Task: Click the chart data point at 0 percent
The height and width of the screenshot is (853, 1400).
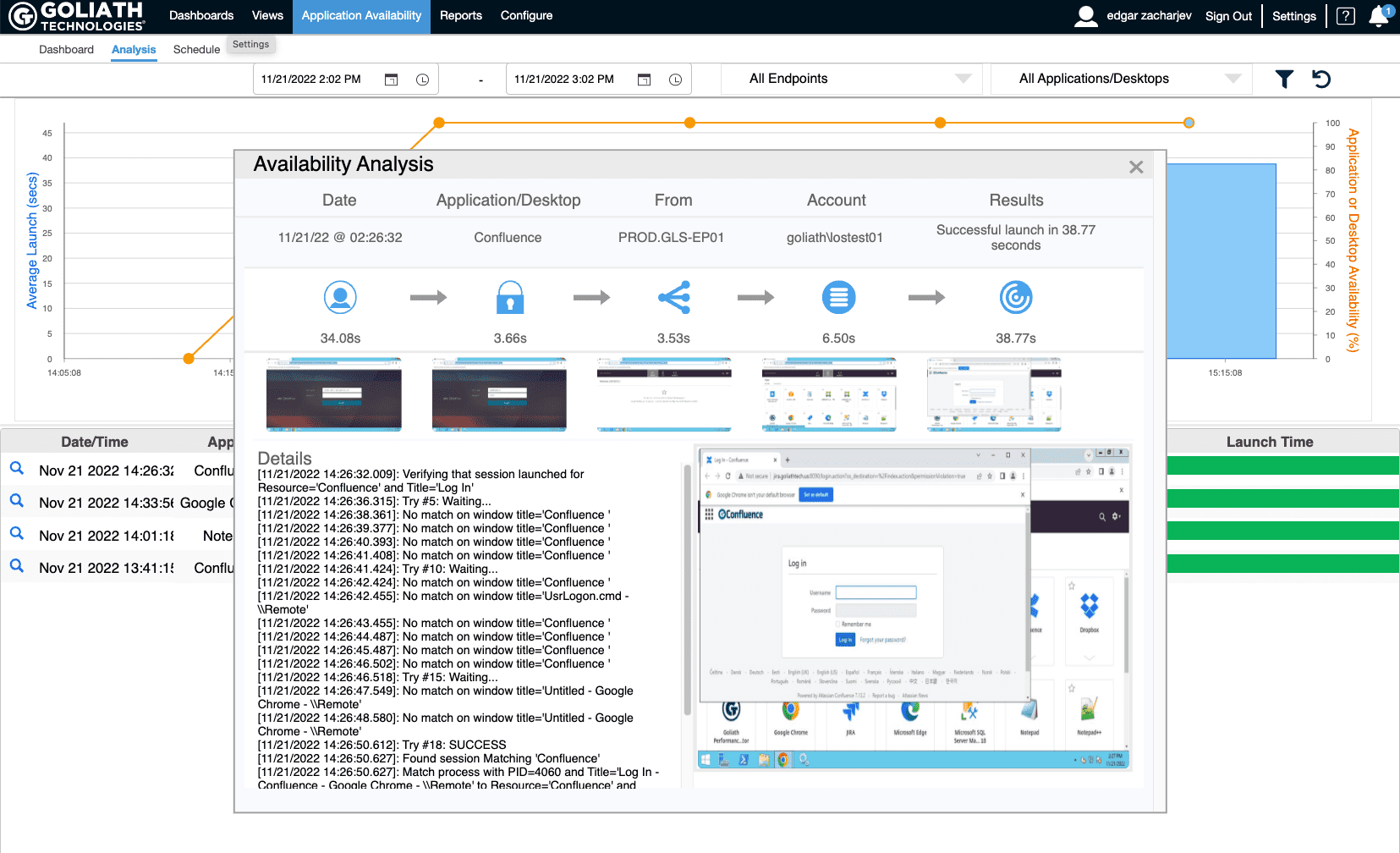Action: coord(189,359)
